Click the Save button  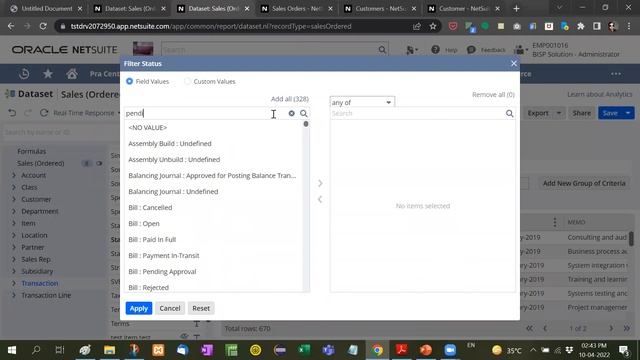(x=610, y=113)
